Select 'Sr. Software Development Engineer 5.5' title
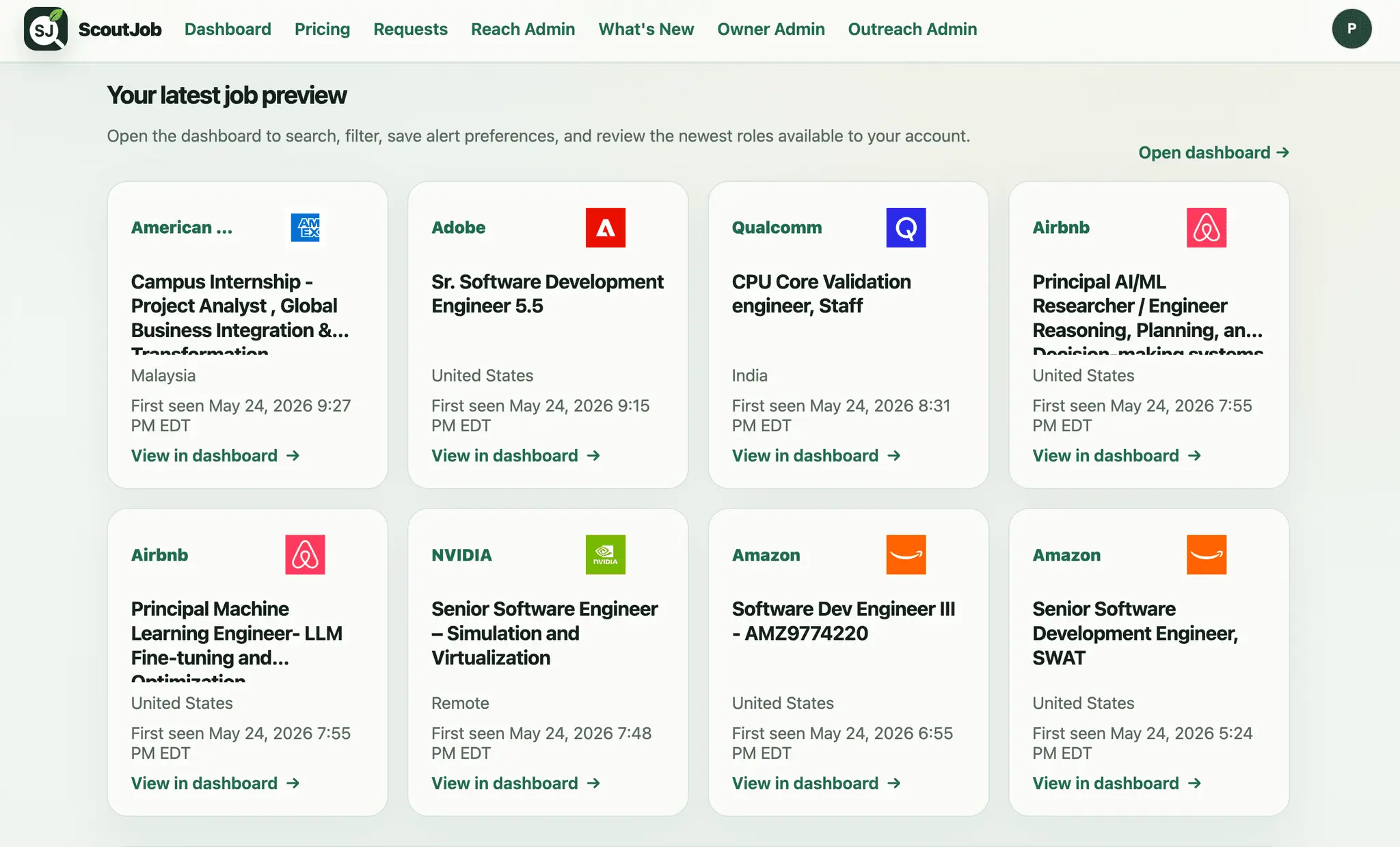 [x=548, y=293]
